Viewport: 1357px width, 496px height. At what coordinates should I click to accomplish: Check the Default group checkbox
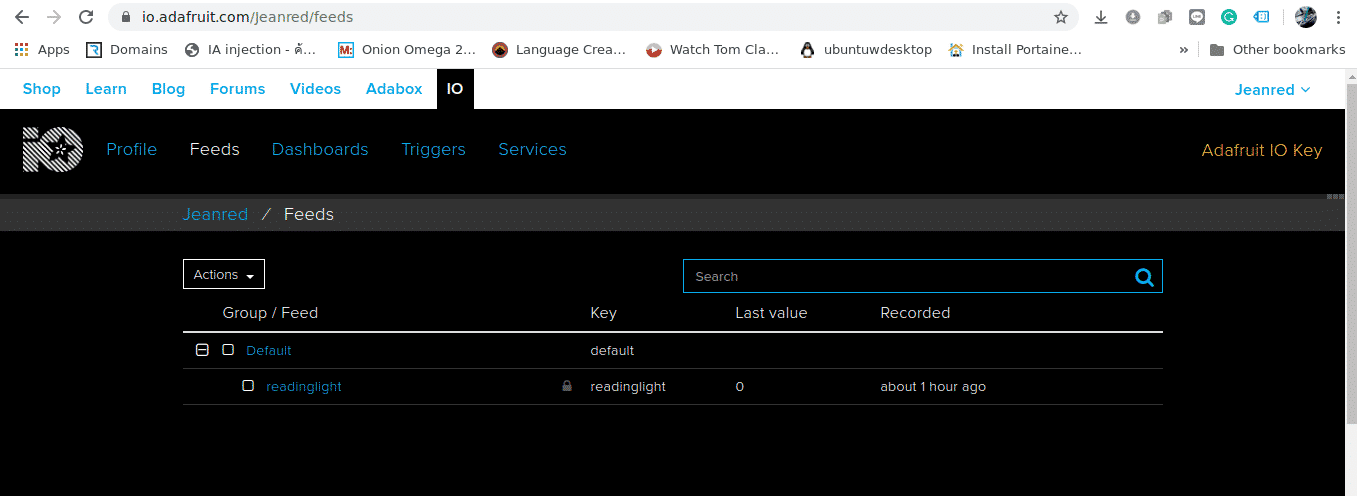(x=228, y=350)
